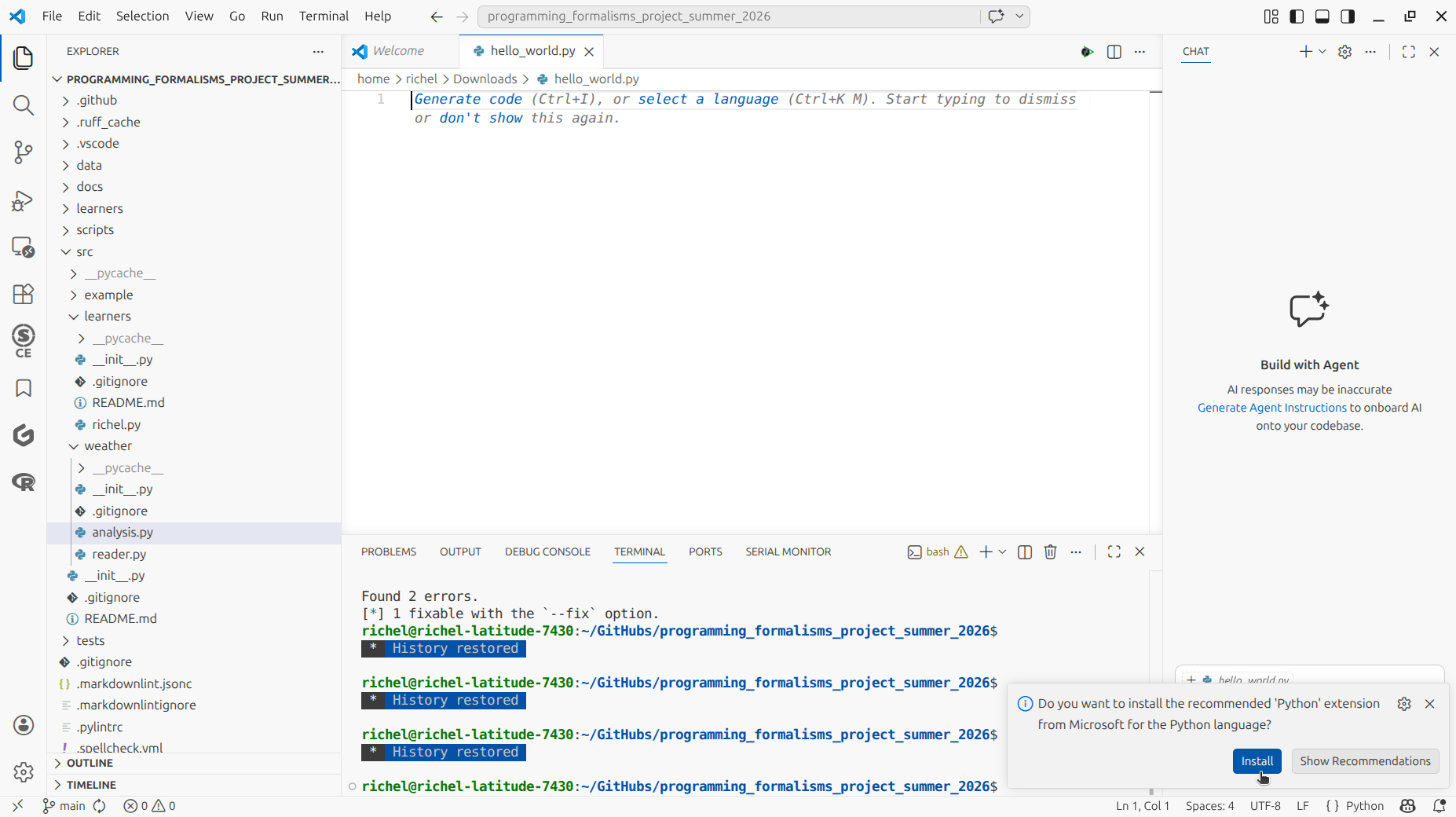This screenshot has height=817, width=1456.
Task: Open the Extensions view
Action: 24,294
